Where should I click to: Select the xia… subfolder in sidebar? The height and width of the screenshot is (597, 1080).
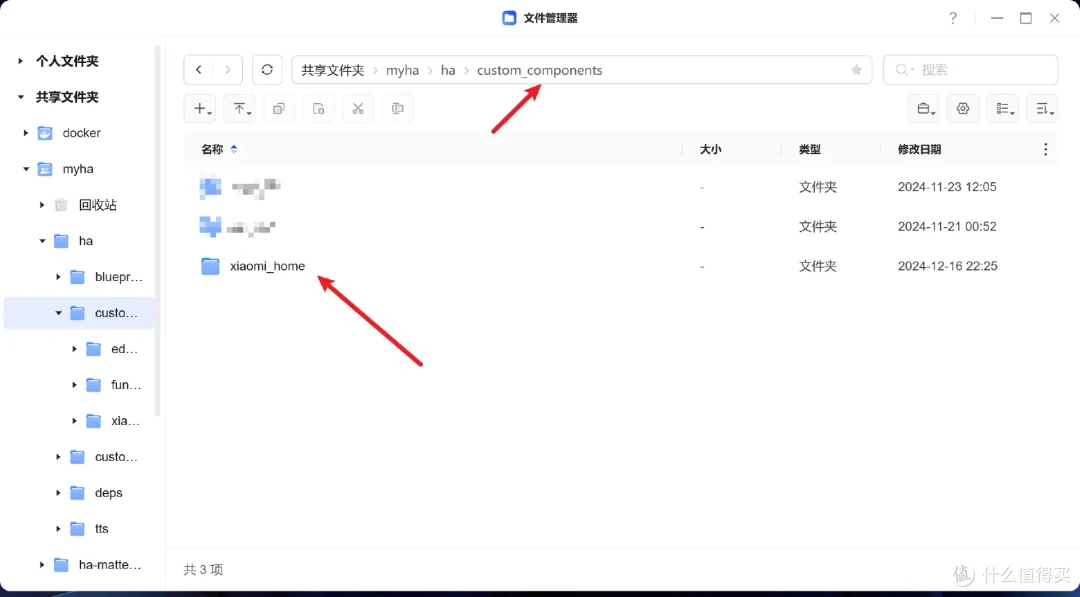(125, 421)
